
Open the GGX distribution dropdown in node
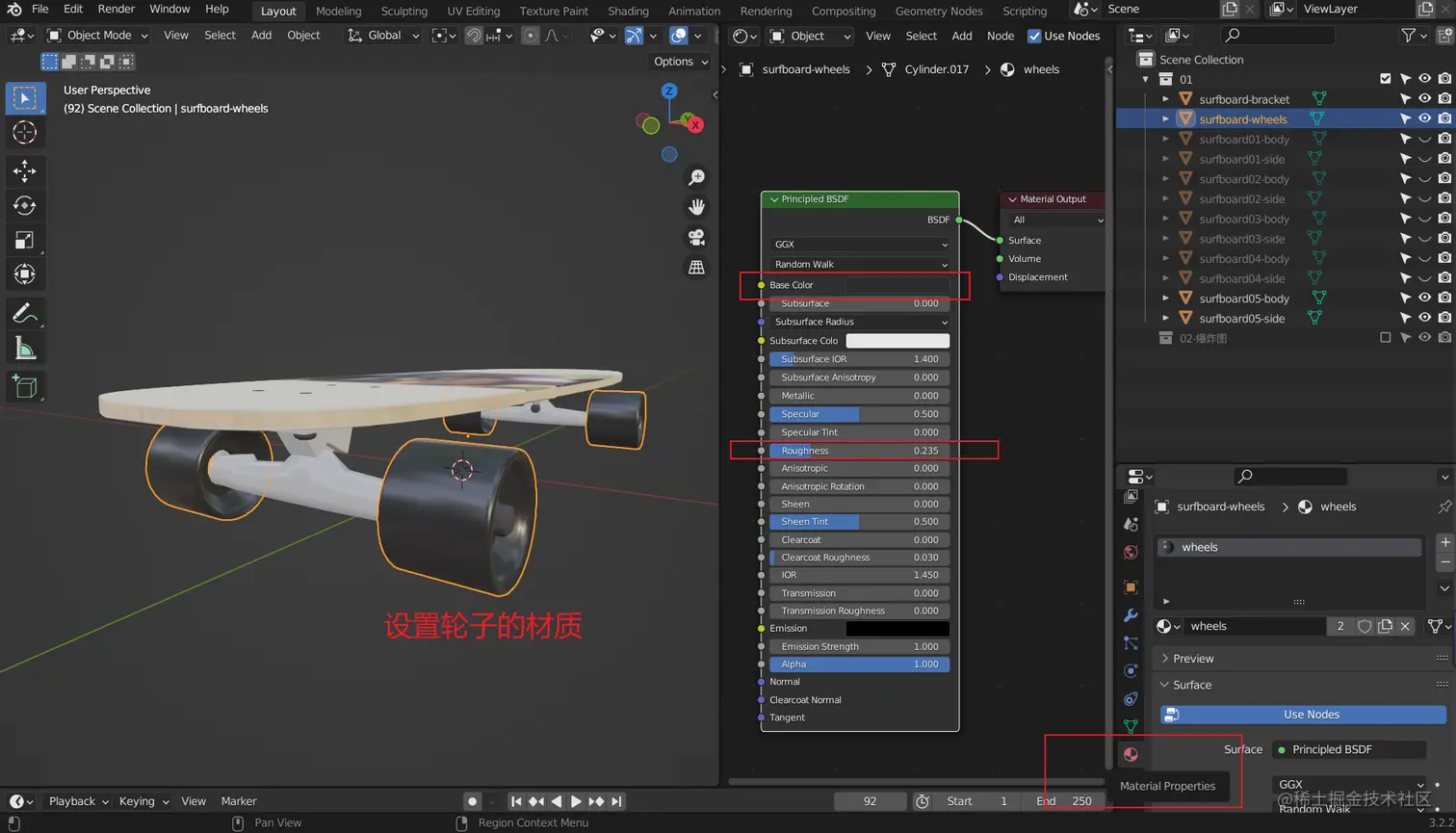860,245
